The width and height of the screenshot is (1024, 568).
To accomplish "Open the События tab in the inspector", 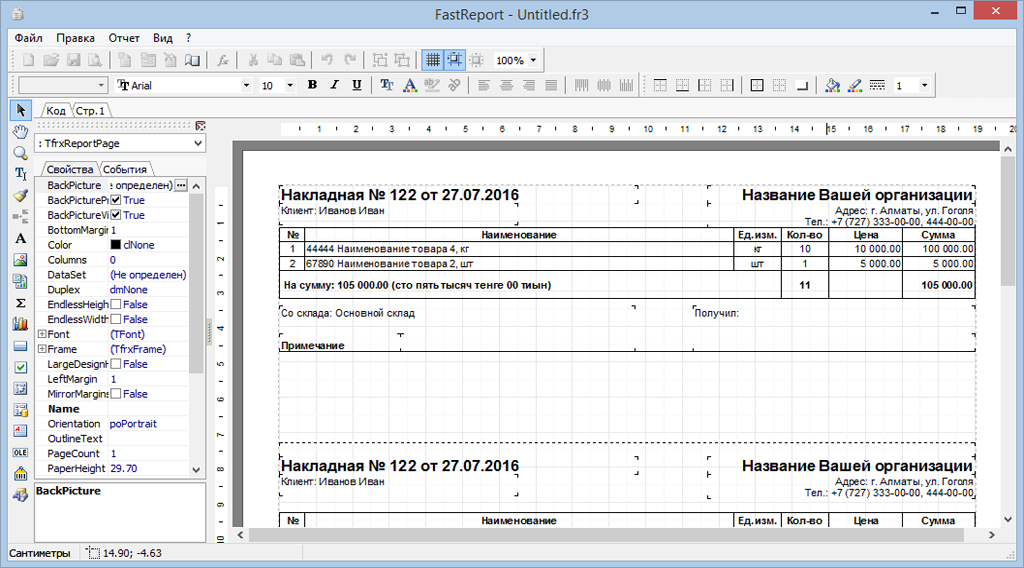I will (125, 170).
